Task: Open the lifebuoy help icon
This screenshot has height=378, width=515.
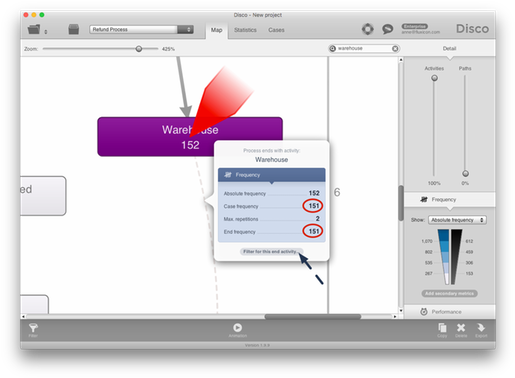Action: [368, 29]
